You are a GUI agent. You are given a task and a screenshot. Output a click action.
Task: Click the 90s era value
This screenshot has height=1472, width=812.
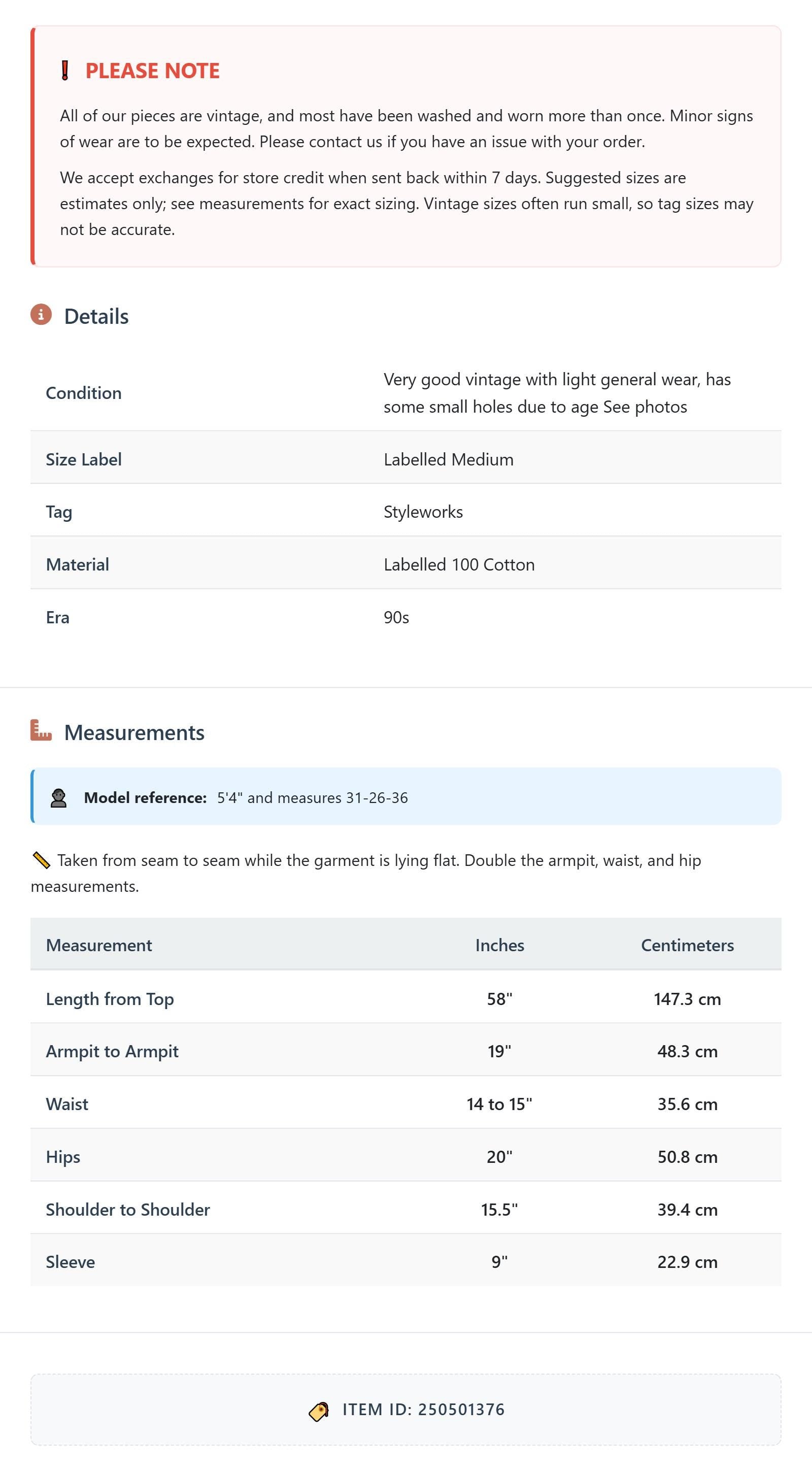click(x=396, y=618)
